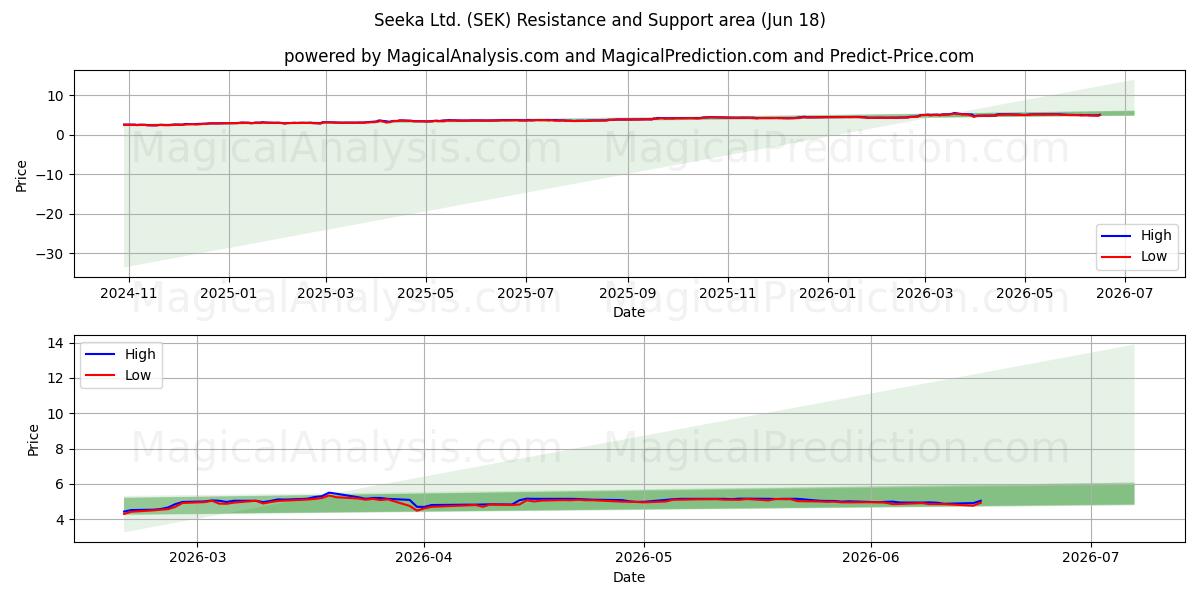The image size is (1200, 600).
Task: Click the '0' price tick in the top chart
Action: [62, 135]
